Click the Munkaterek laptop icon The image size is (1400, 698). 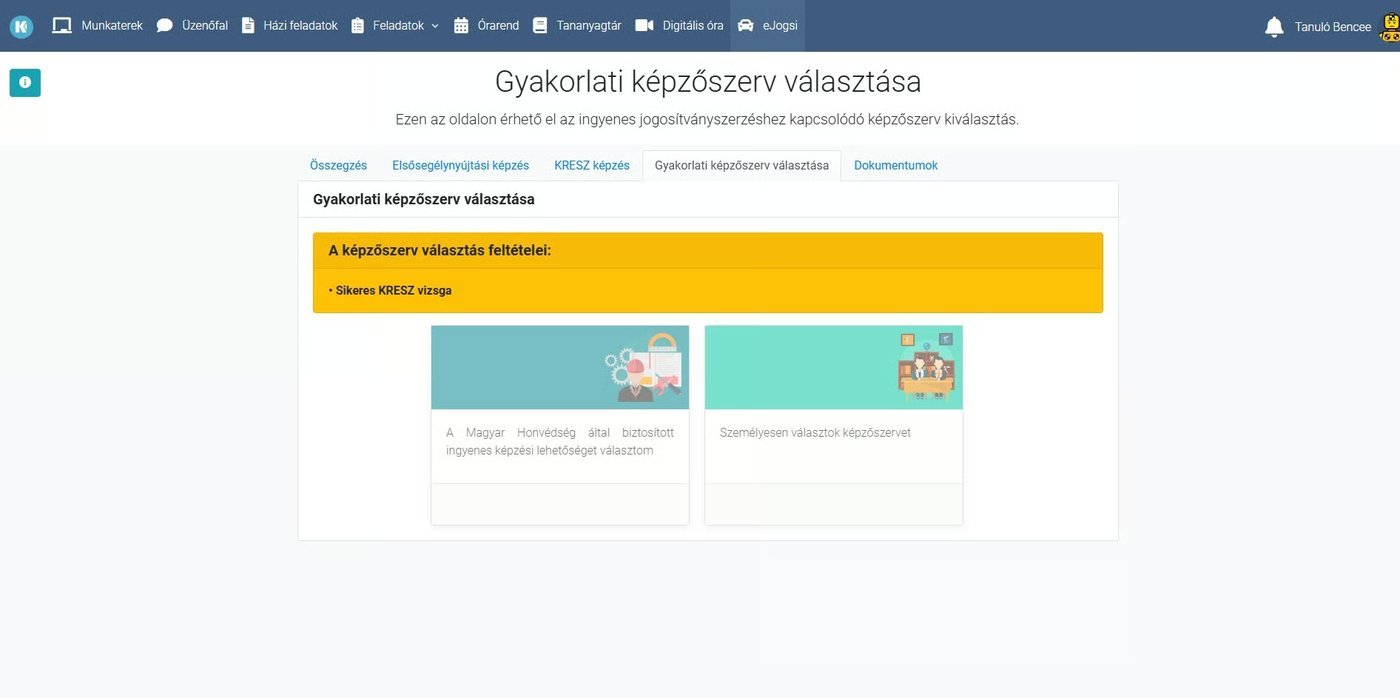(62, 26)
